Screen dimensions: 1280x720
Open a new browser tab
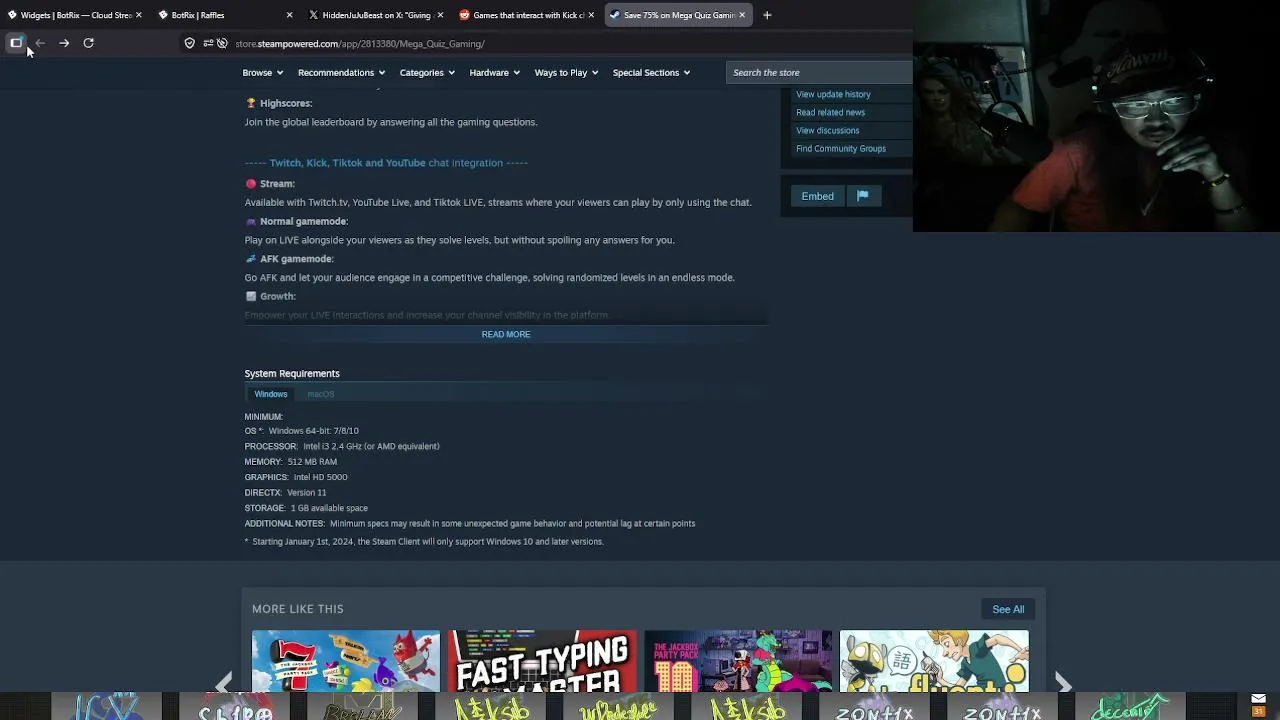pyautogui.click(x=767, y=15)
